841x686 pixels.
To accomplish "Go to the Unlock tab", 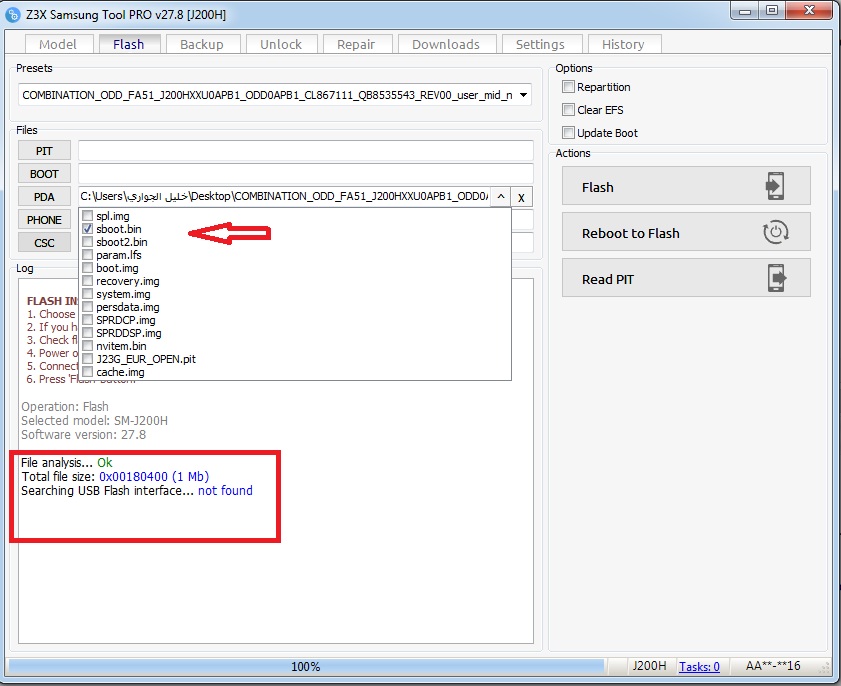I will [281, 45].
